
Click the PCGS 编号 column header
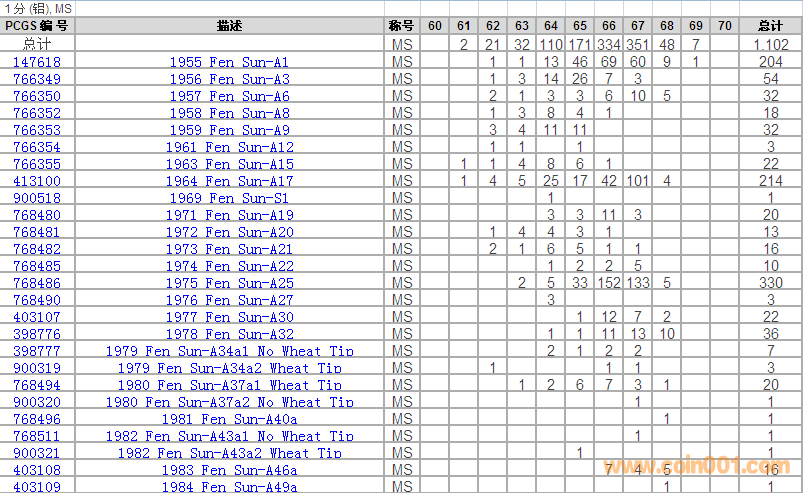37,25
